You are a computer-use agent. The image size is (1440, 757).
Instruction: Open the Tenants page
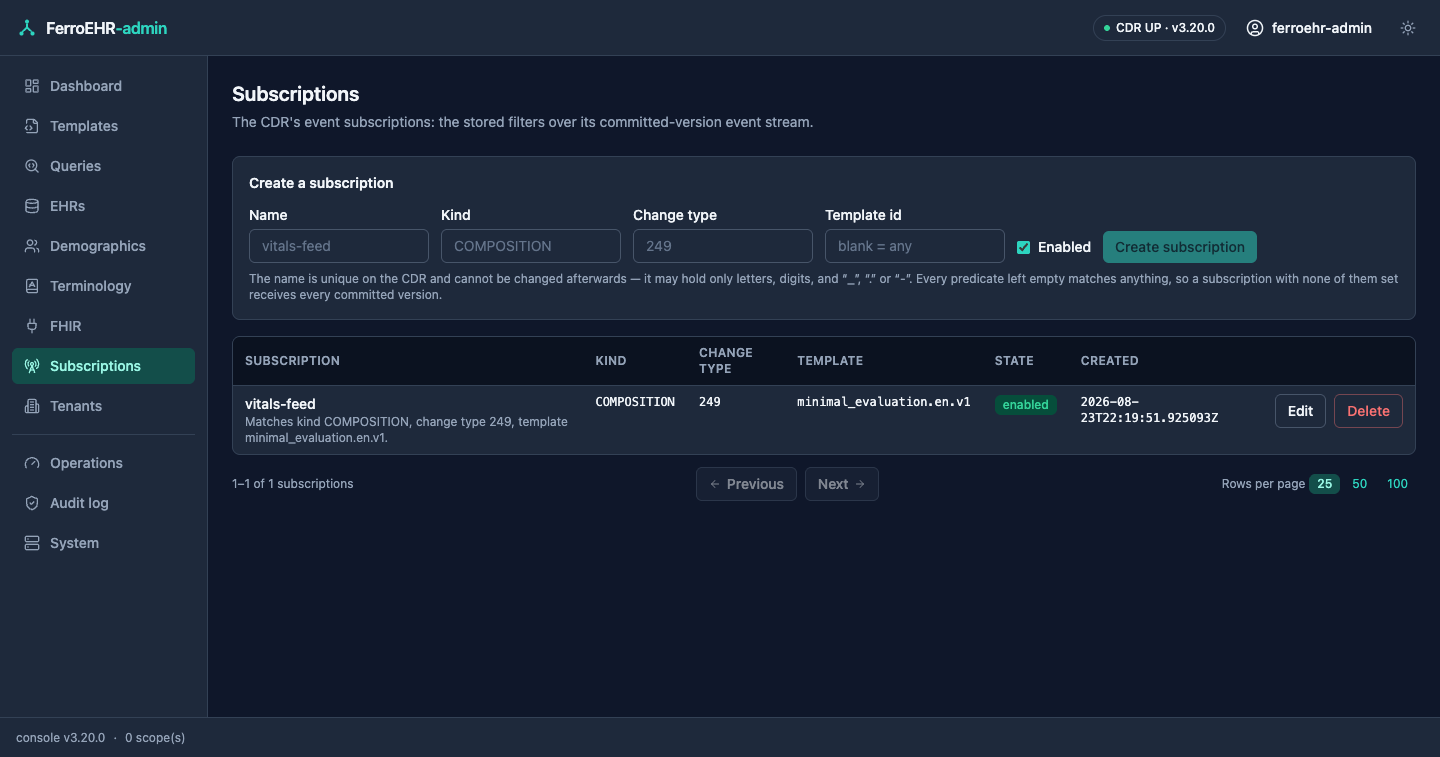coord(103,406)
